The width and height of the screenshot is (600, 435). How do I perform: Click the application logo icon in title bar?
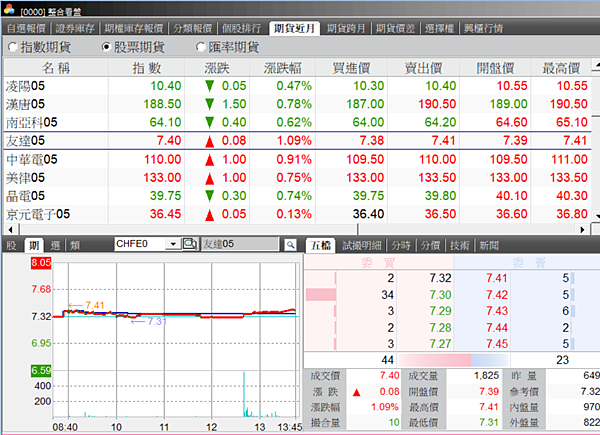click(9, 10)
